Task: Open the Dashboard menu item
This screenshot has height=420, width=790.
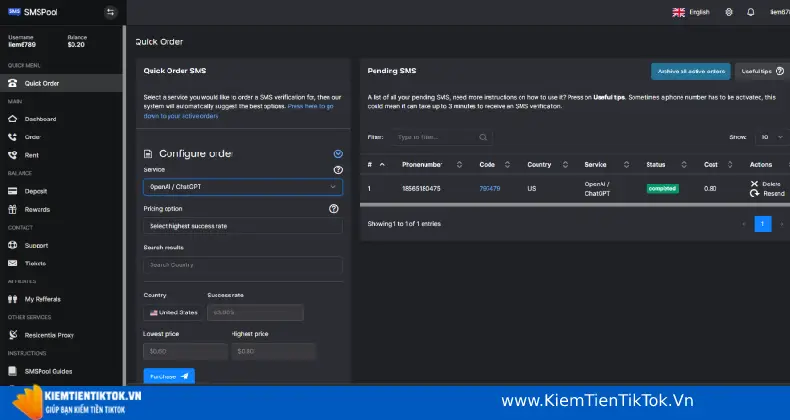Action: tap(40, 119)
